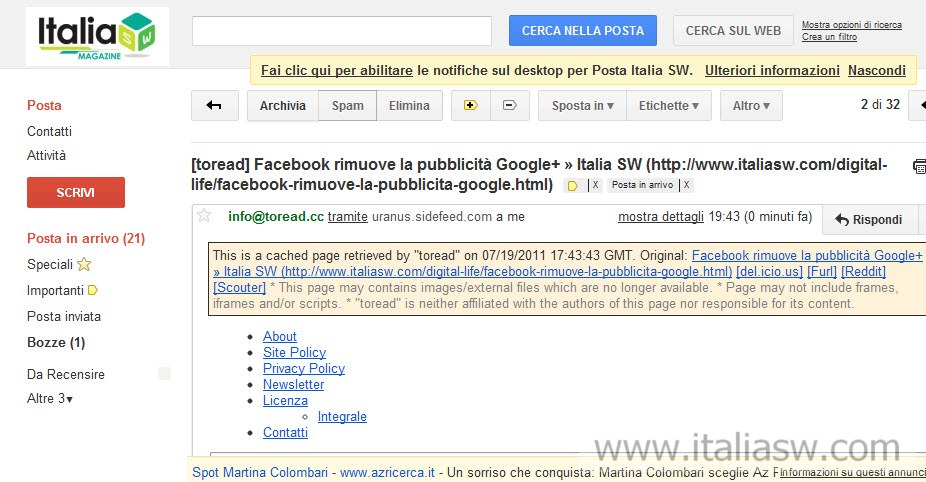
Task: Open the [Scouter] link
Action: coord(240,288)
